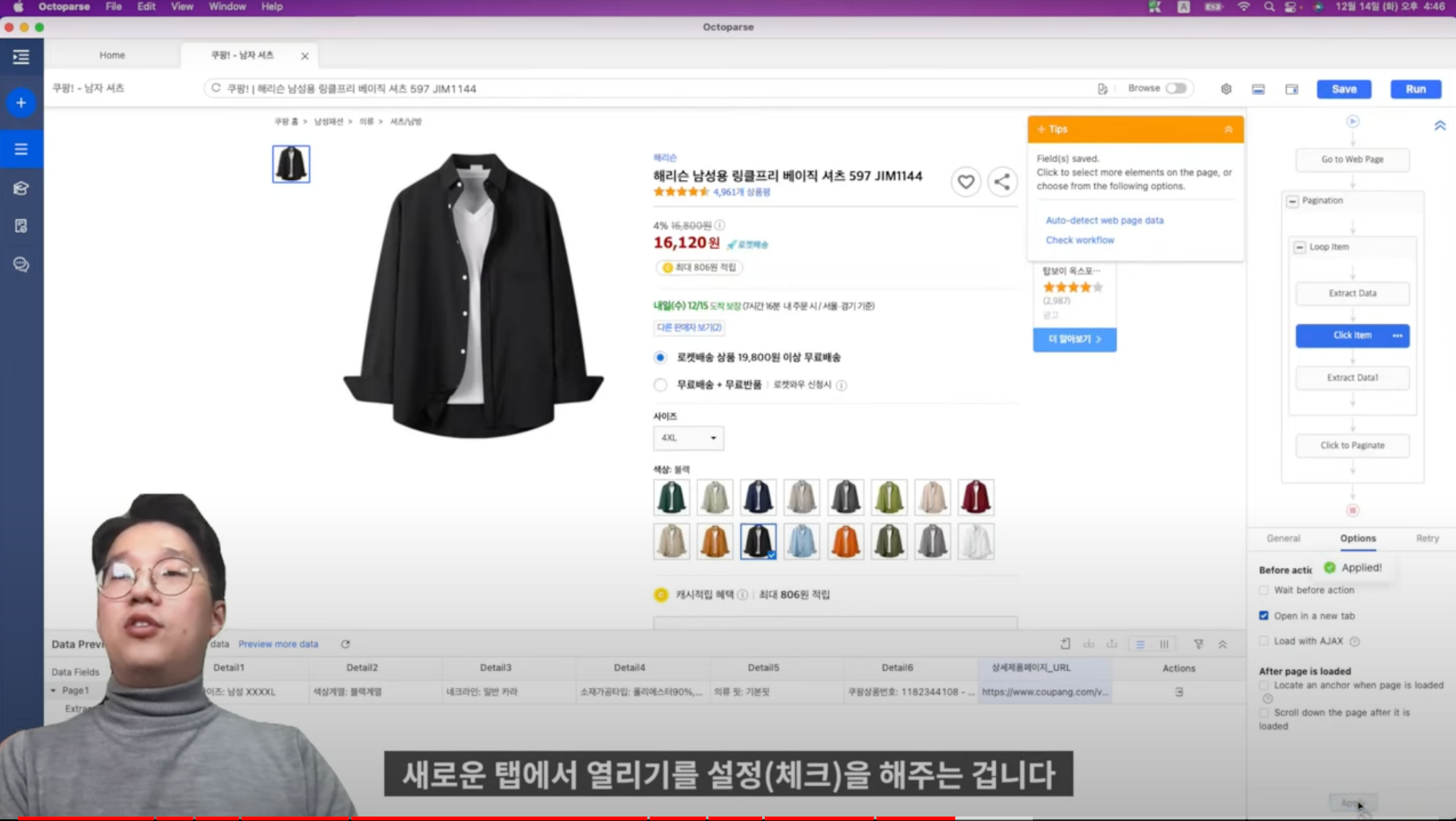The image size is (1456, 821).
Task: Select the Go to Web Page step
Action: [x=1352, y=159]
